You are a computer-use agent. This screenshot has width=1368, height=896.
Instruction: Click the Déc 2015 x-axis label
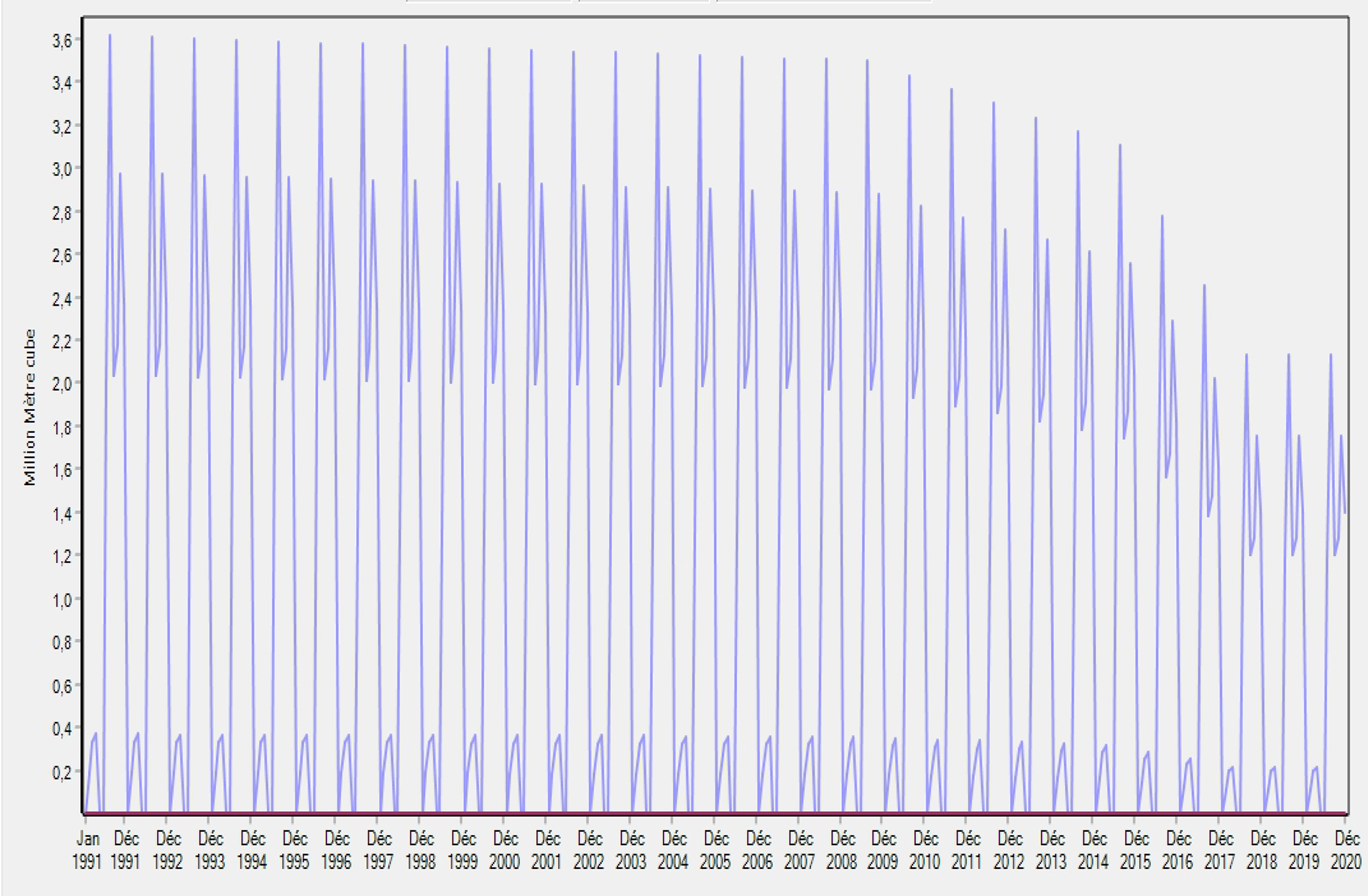[x=1136, y=850]
